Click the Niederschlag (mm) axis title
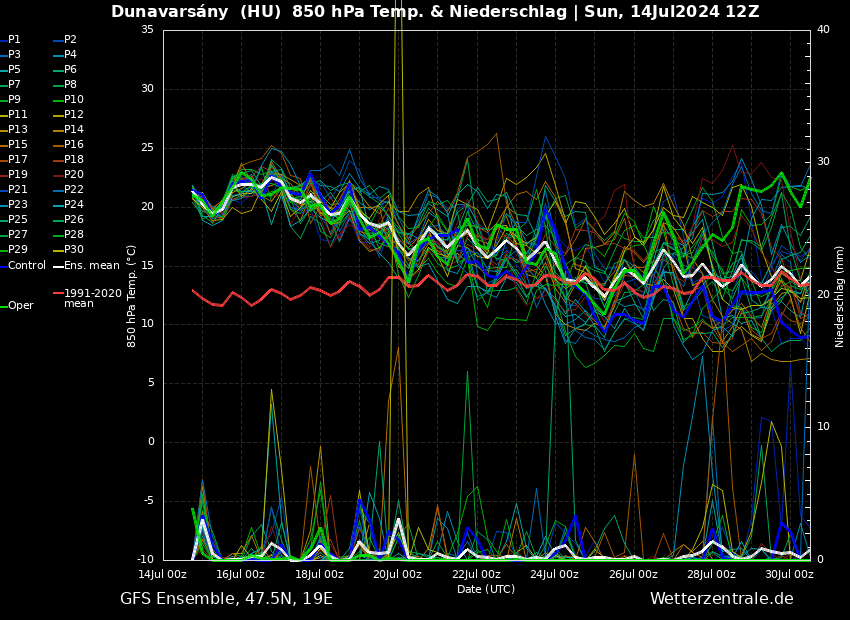 pos(840,296)
